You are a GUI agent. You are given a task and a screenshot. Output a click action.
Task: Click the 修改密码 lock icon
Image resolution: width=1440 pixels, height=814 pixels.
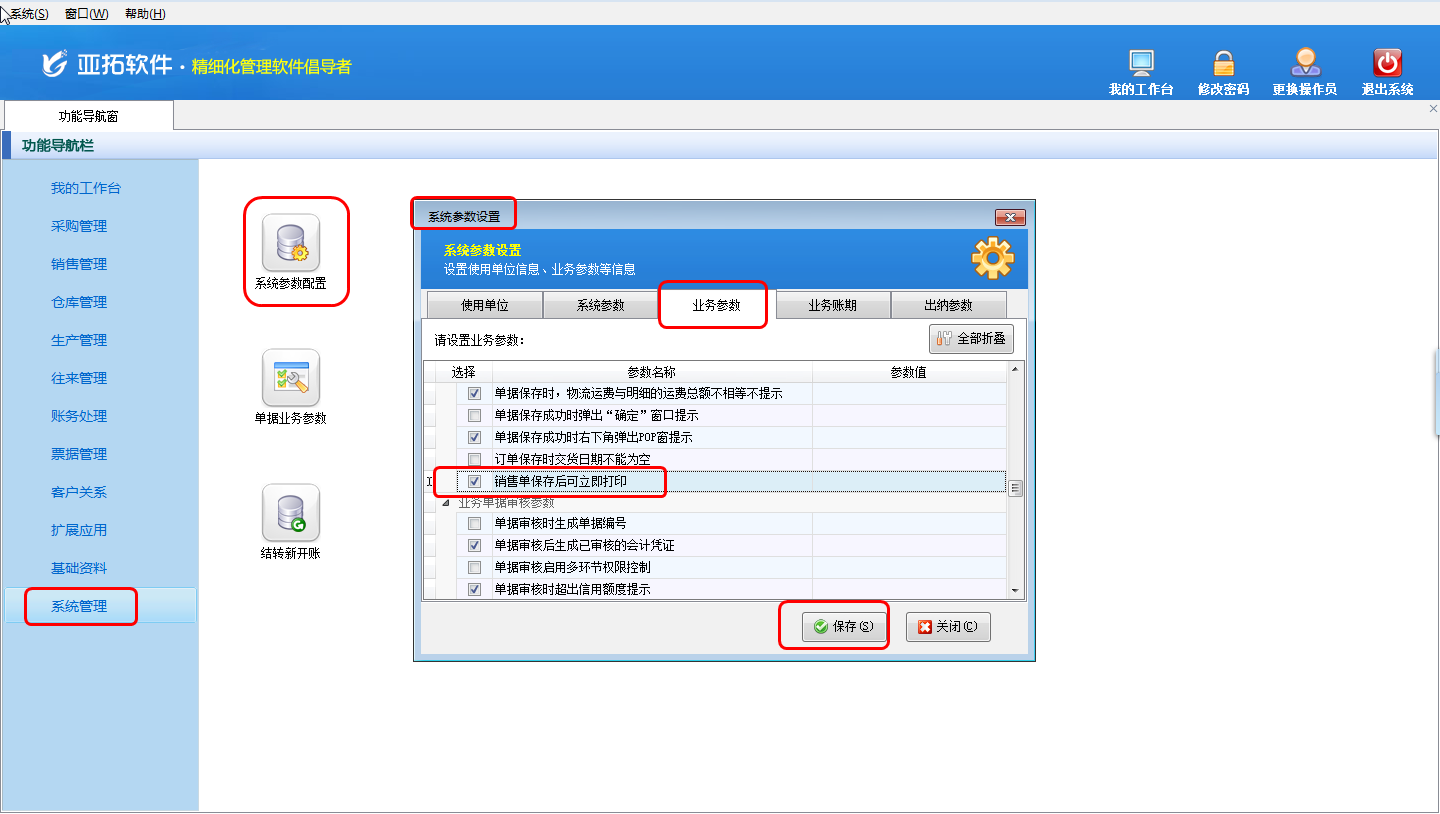1223,65
